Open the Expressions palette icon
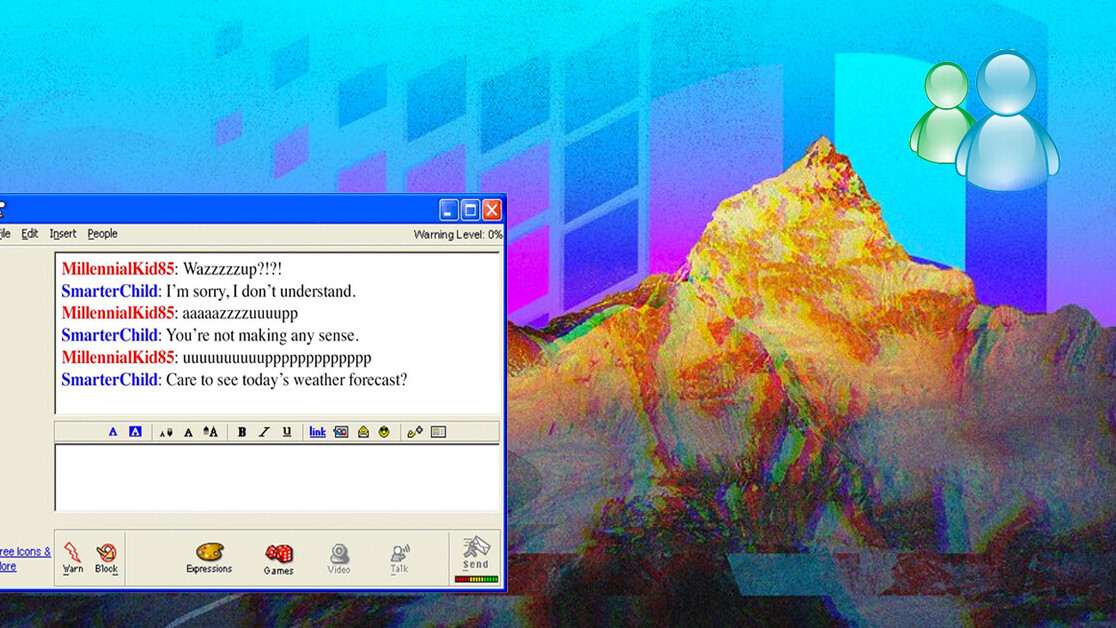1116x628 pixels. [209, 553]
